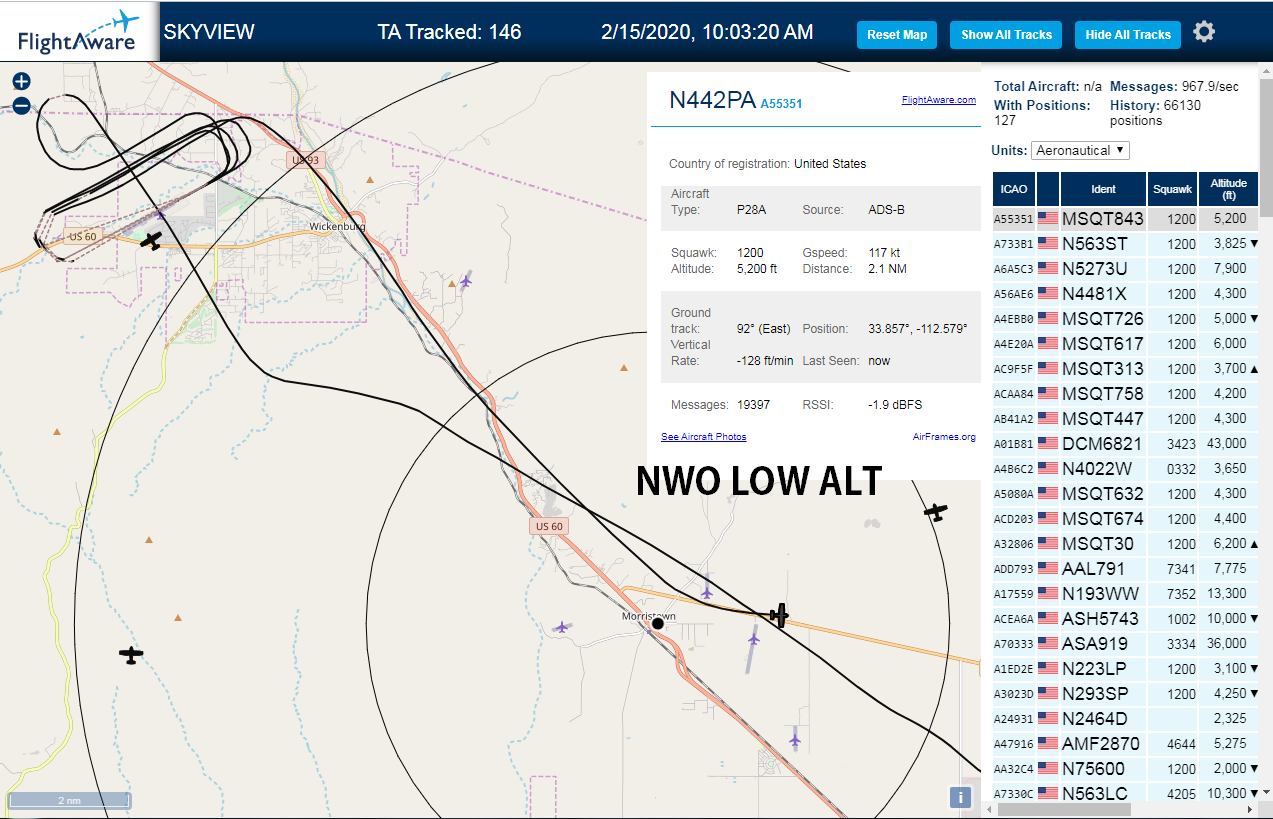Select the DCM6821 aircraft row

(x=1125, y=444)
